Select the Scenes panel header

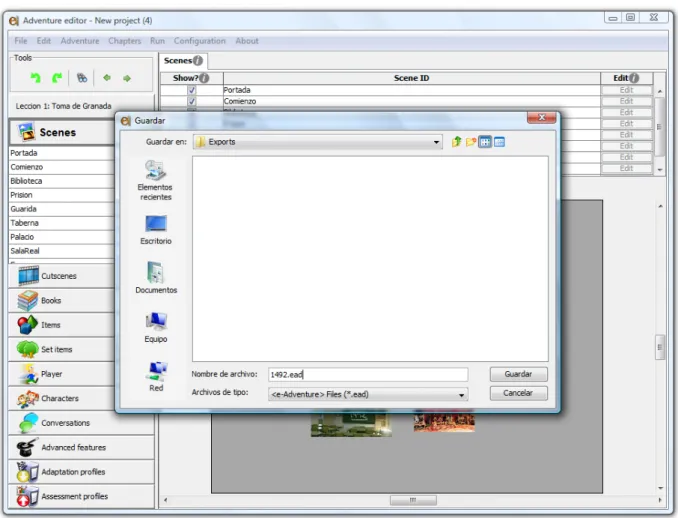61,132
